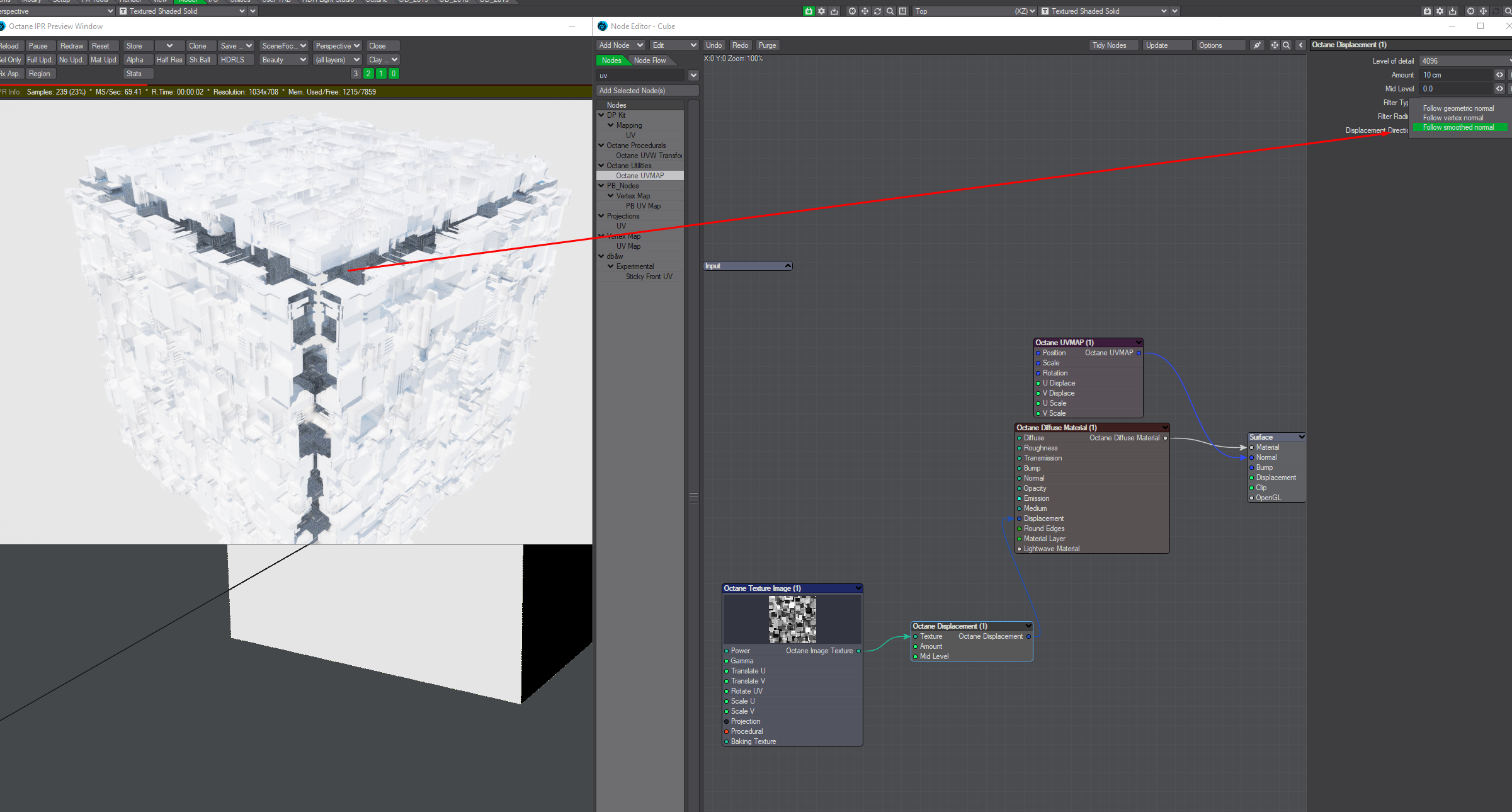The width and height of the screenshot is (1512, 812).
Task: Toggle the Half Res button
Action: coord(169,60)
